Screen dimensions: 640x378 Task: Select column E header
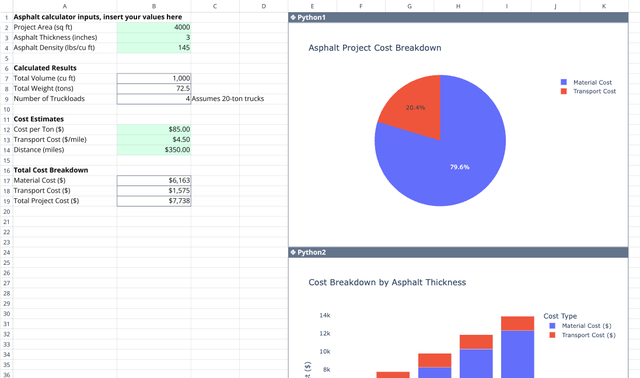pyautogui.click(x=312, y=6)
